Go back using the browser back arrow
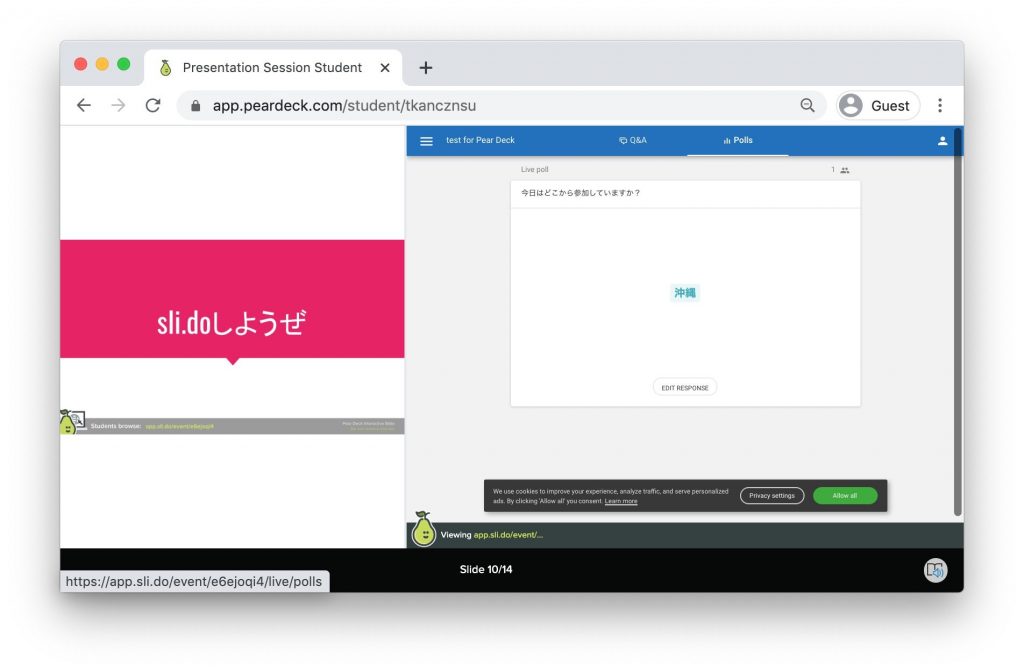This screenshot has height=672, width=1024. click(84, 105)
